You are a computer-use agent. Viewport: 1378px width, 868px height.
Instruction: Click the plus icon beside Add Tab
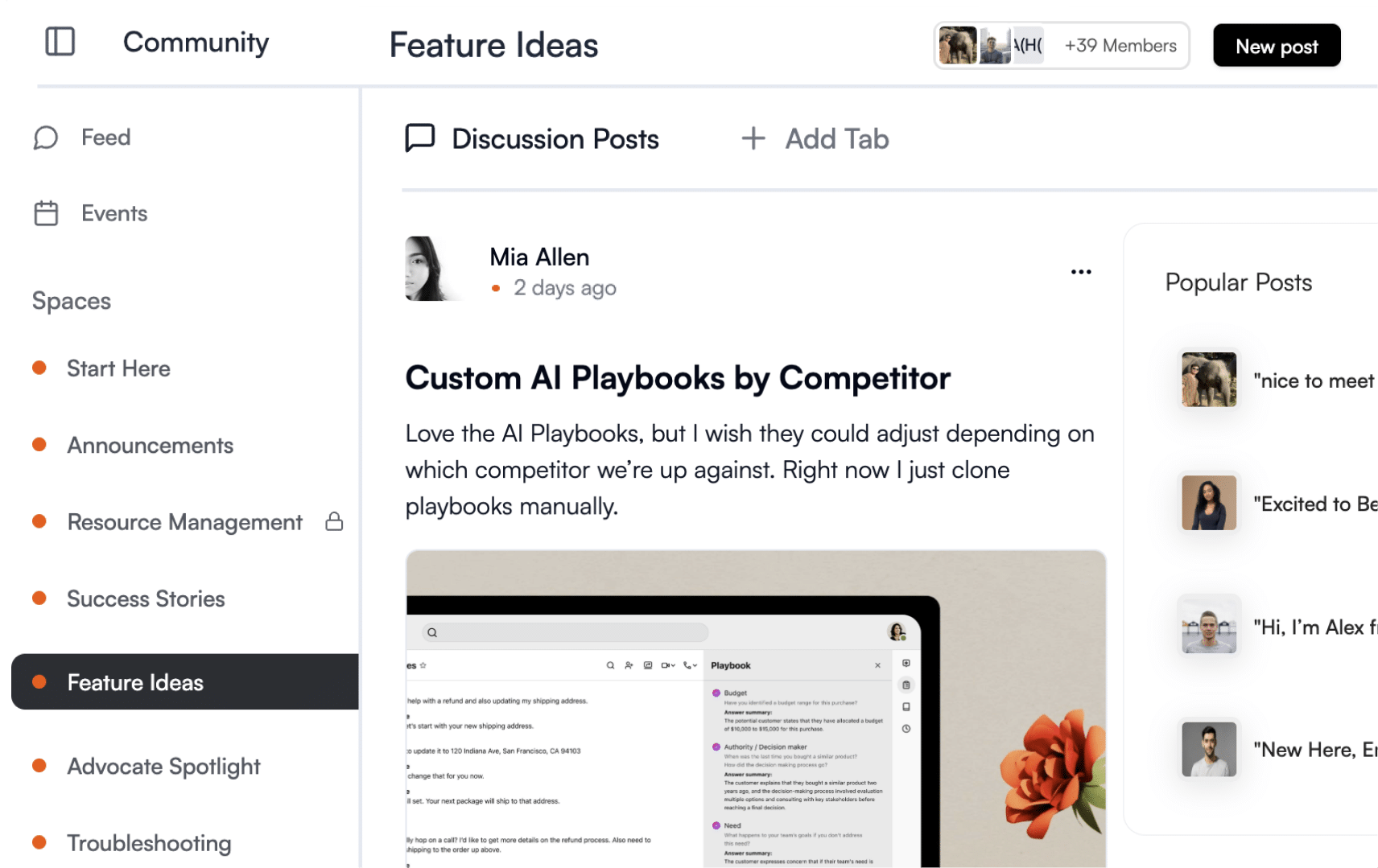753,138
